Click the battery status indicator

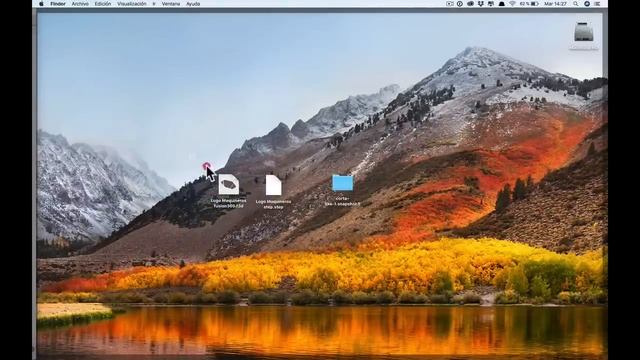pos(529,4)
